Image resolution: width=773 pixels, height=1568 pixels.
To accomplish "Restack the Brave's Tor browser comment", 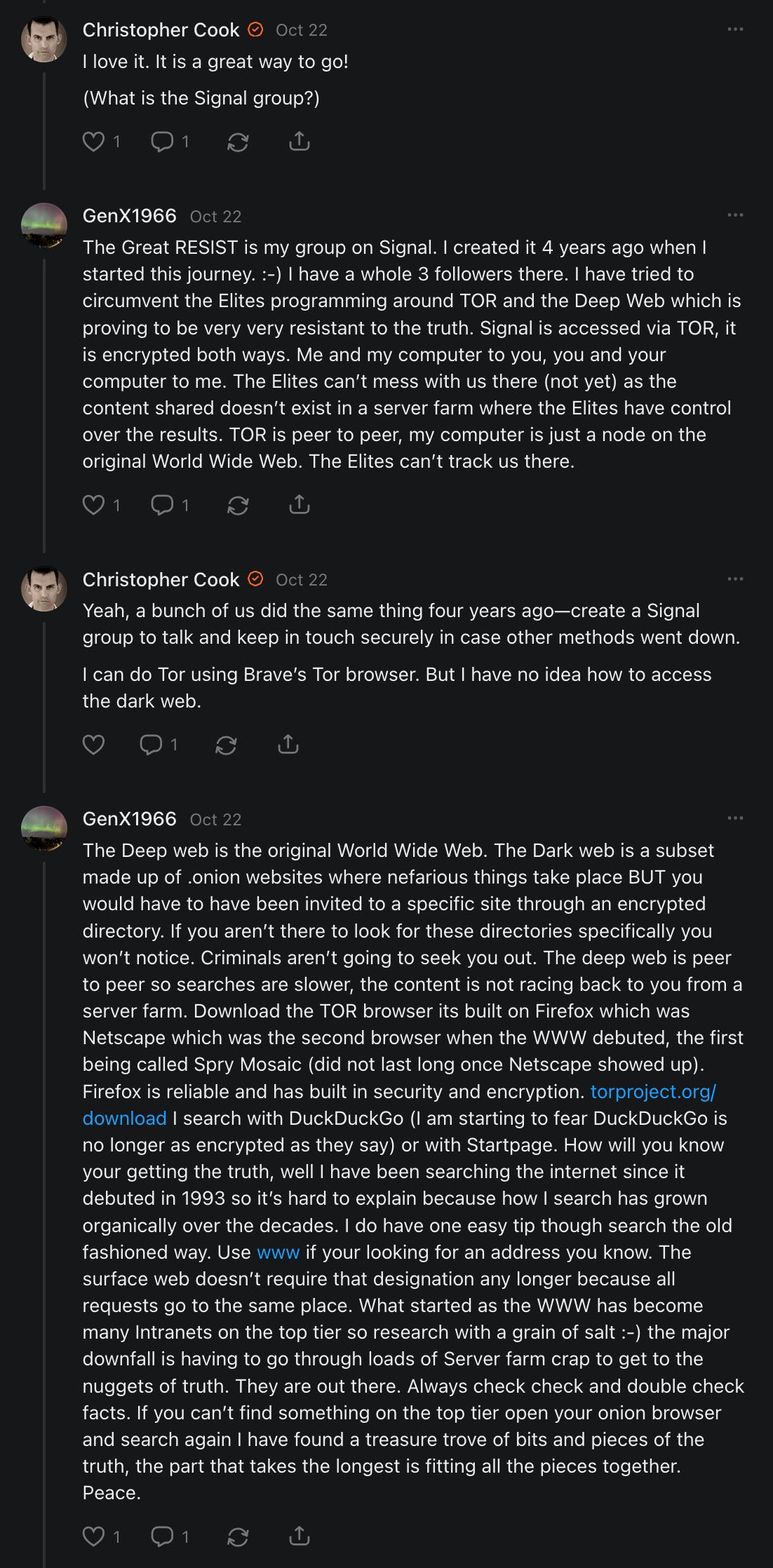I will pos(226,745).
